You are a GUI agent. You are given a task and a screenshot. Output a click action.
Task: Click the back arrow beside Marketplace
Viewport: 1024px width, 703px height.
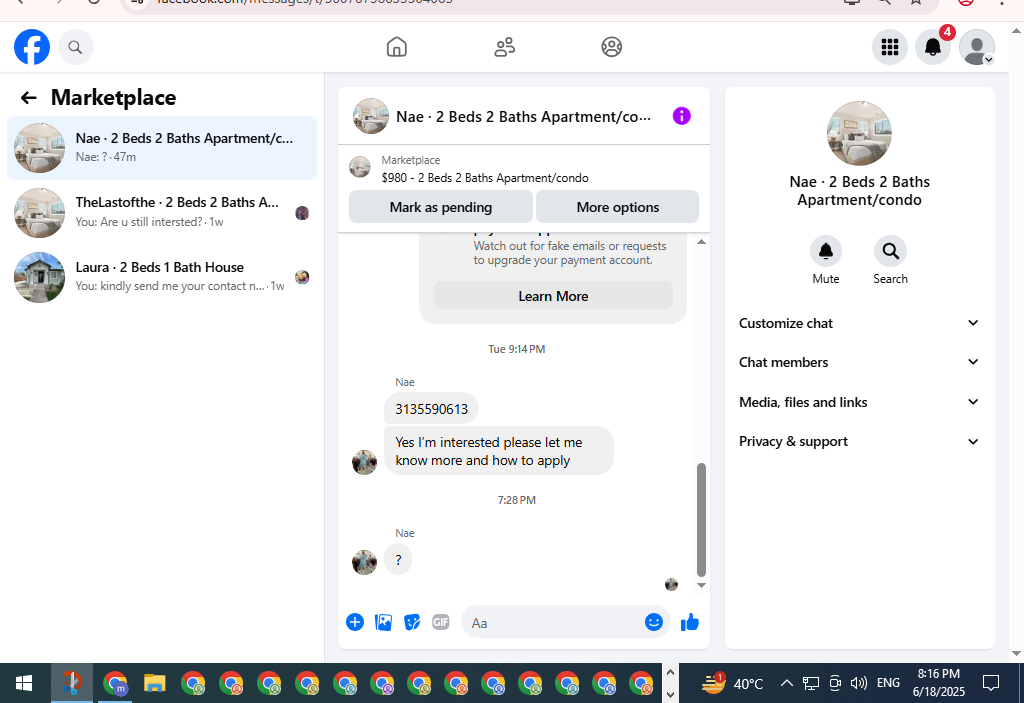28,98
